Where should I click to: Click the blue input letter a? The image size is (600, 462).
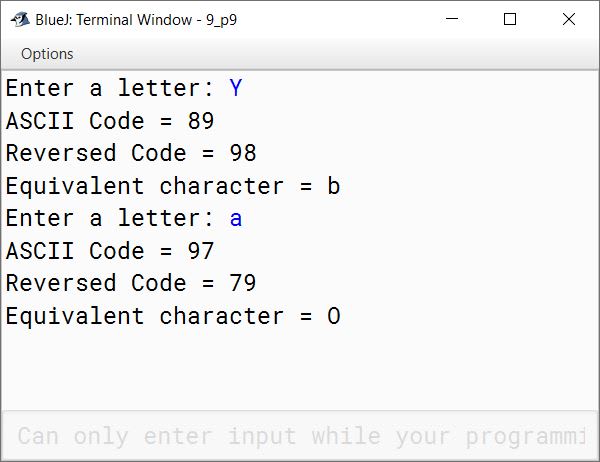coord(236,219)
